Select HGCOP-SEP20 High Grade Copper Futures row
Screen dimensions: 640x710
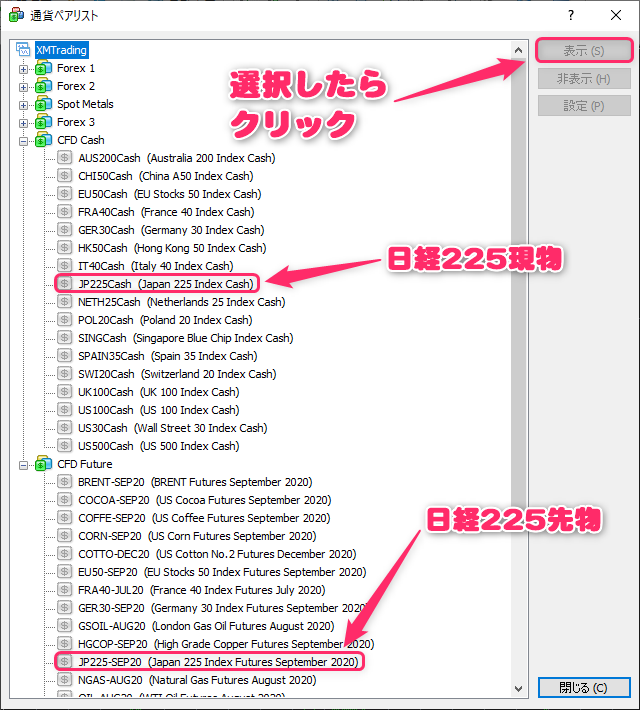(x=226, y=644)
